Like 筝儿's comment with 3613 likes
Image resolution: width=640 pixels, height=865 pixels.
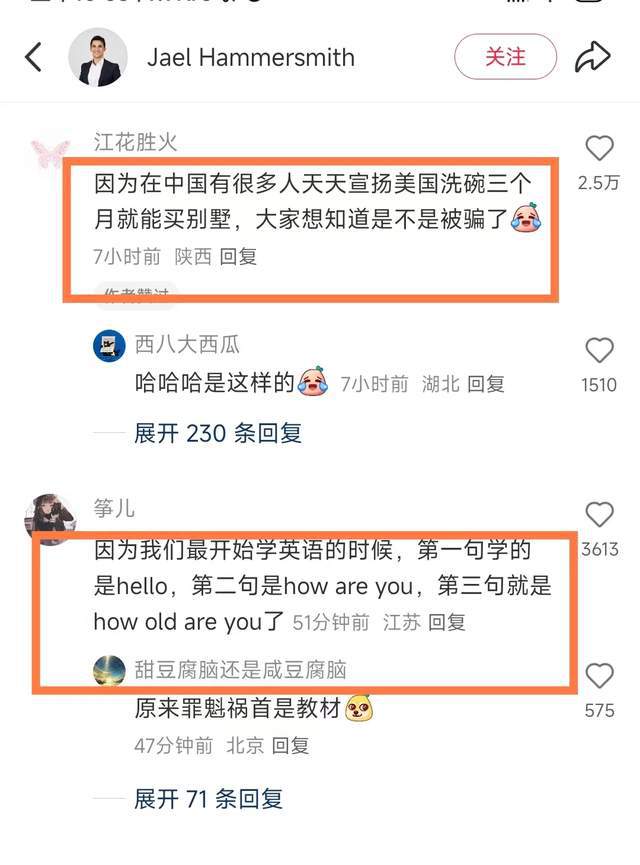pos(599,515)
